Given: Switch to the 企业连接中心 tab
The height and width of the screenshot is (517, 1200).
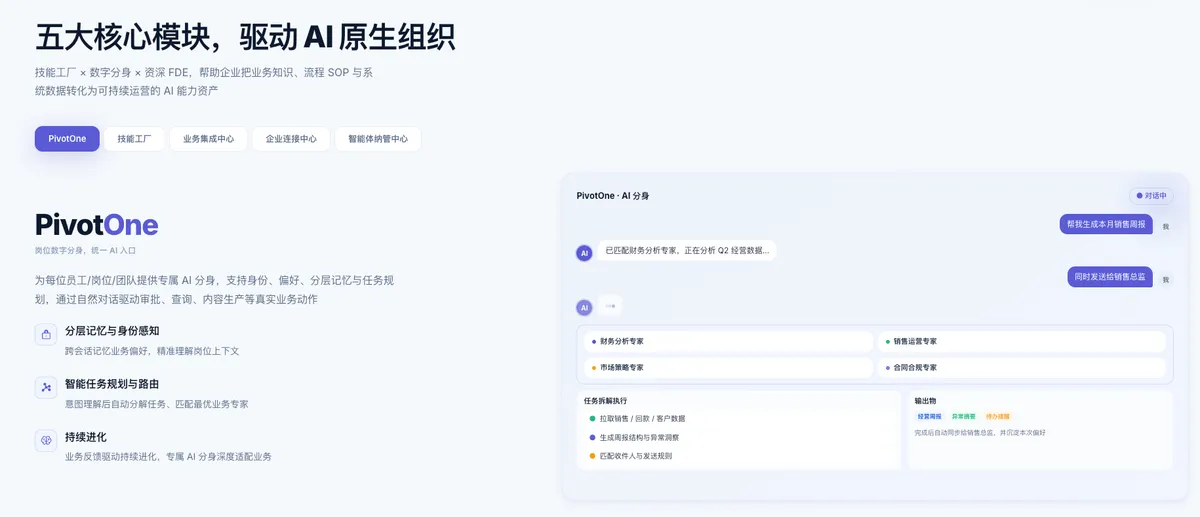Looking at the screenshot, I should [x=291, y=139].
